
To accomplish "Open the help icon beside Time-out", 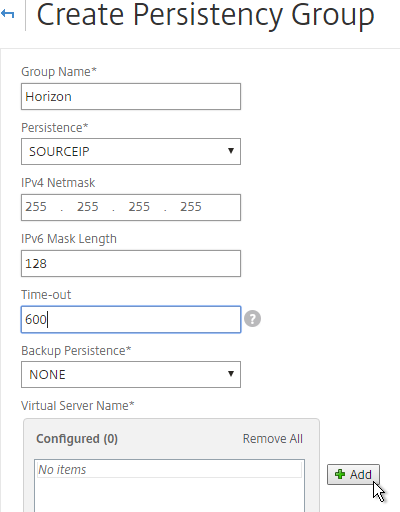I will (252, 319).
